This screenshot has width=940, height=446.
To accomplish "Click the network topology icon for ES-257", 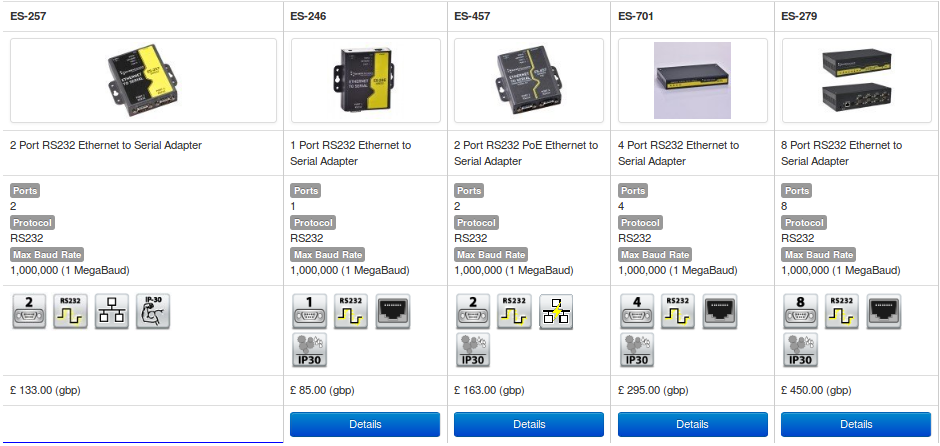I will tap(112, 311).
